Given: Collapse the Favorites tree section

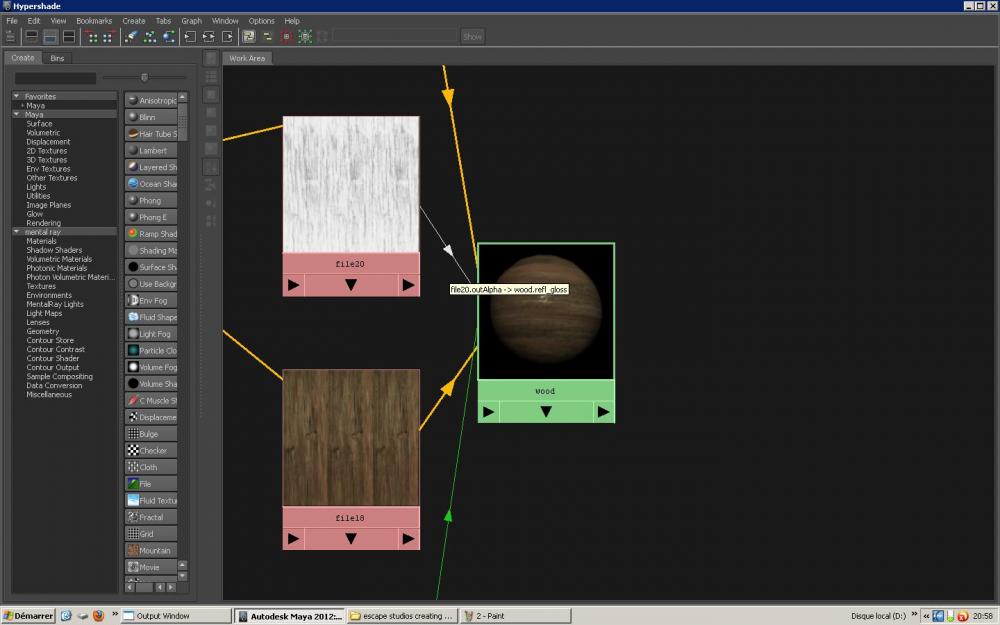Looking at the screenshot, I should 17,97.
